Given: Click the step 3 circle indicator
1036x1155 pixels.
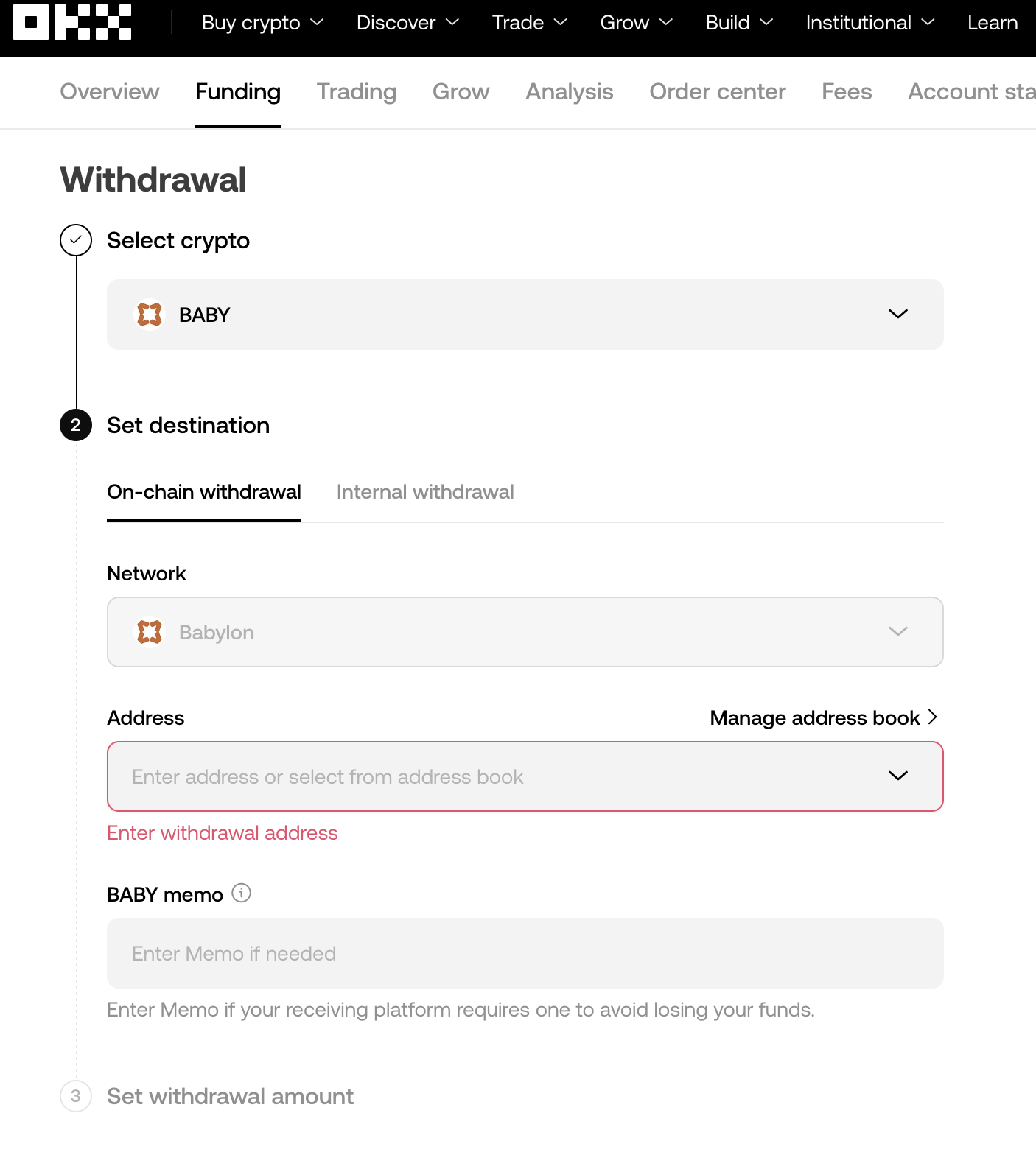Looking at the screenshot, I should pyautogui.click(x=76, y=1096).
